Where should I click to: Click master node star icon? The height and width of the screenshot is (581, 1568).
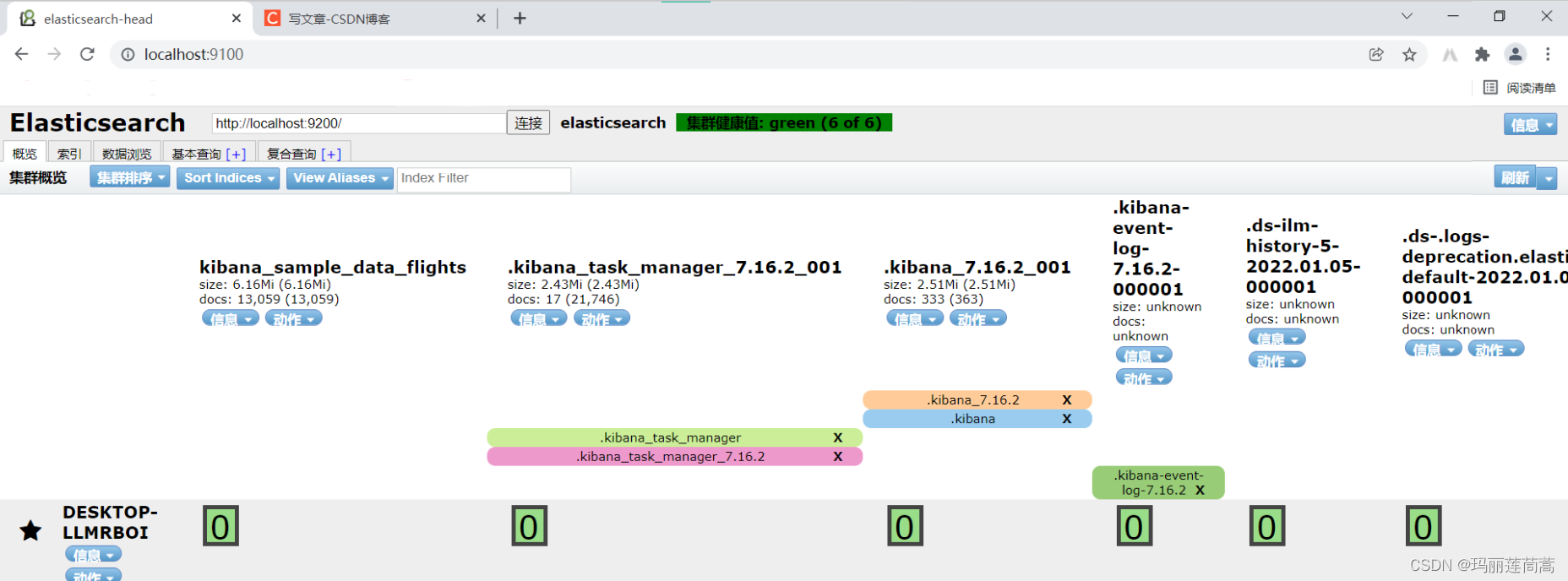[x=30, y=530]
